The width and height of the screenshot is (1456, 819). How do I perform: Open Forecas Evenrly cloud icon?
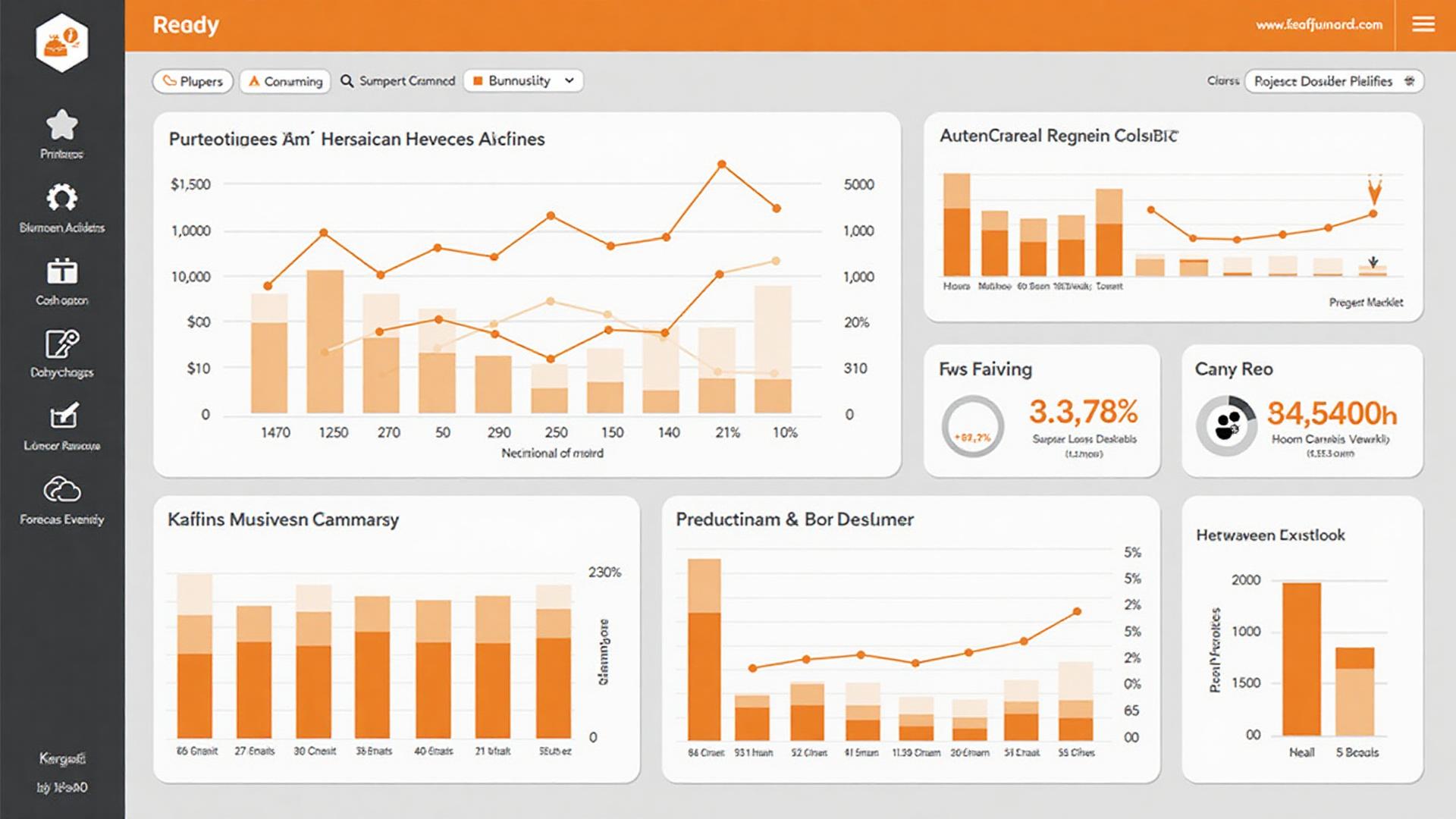pyautogui.click(x=61, y=489)
